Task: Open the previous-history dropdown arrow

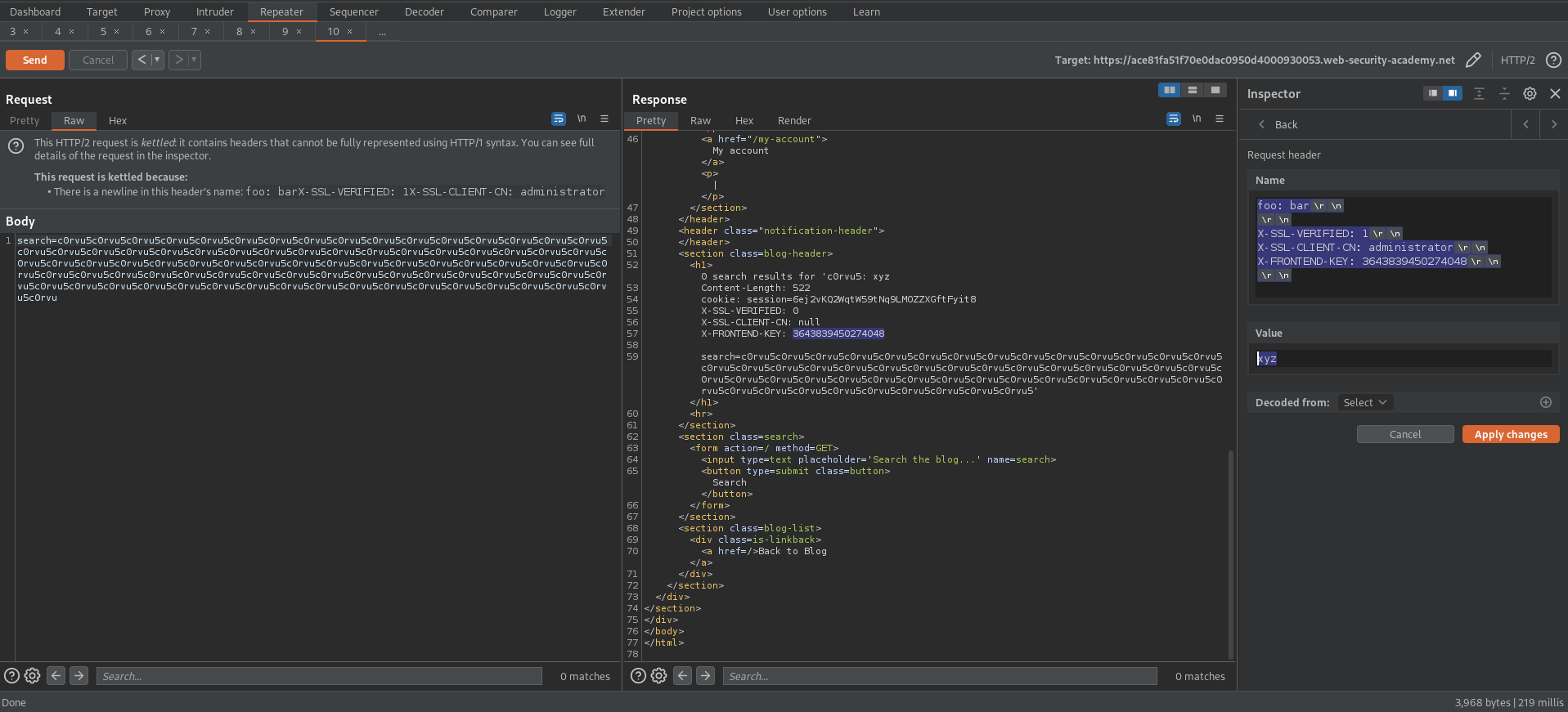Action: coord(157,60)
